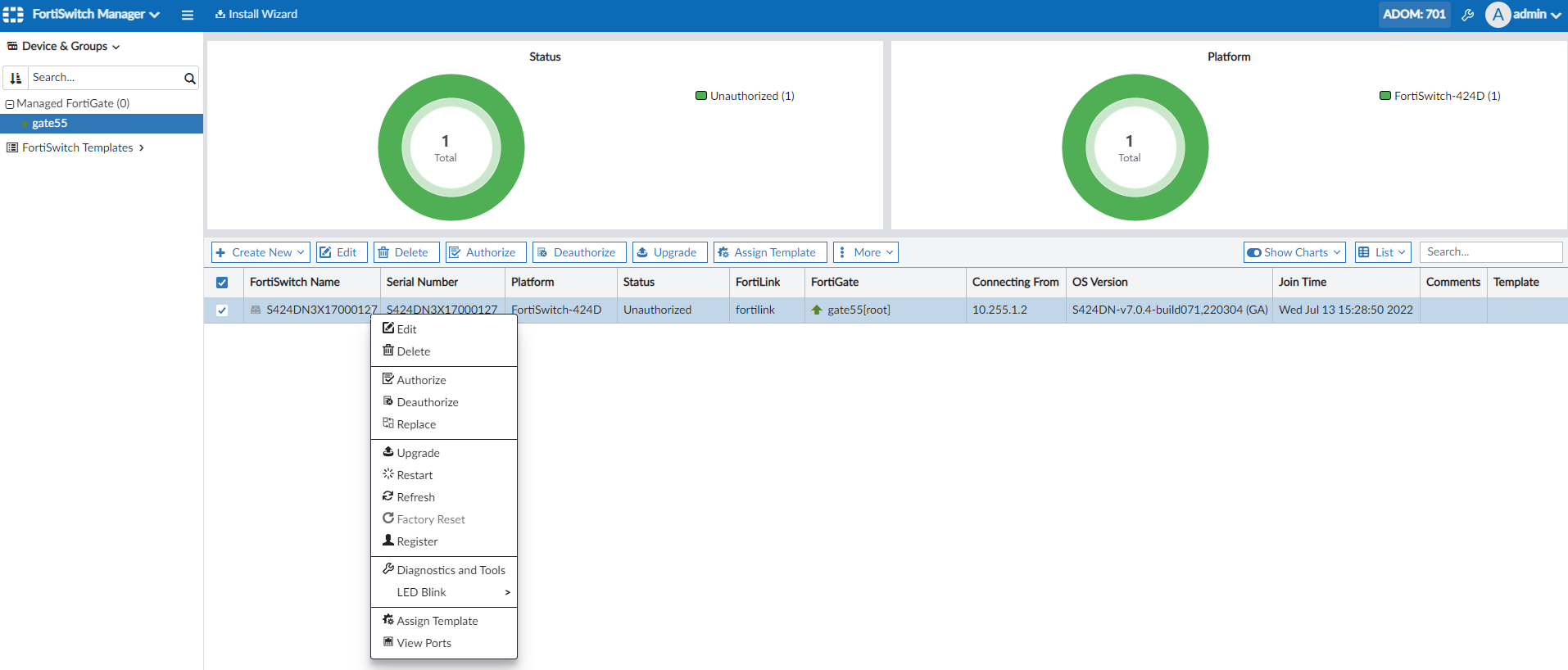Expand the More actions dropdown
Image resolution: width=1568 pixels, height=670 pixels.
(x=866, y=252)
